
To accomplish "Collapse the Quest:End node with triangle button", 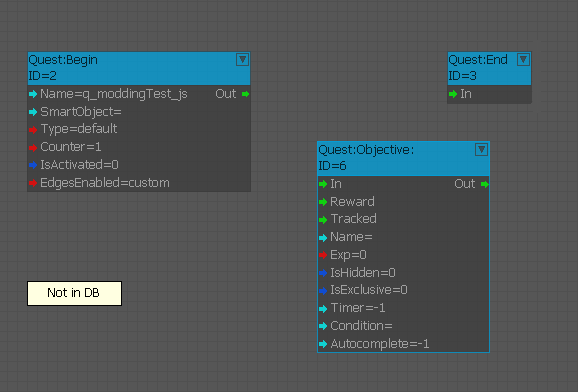I will click(x=523, y=60).
